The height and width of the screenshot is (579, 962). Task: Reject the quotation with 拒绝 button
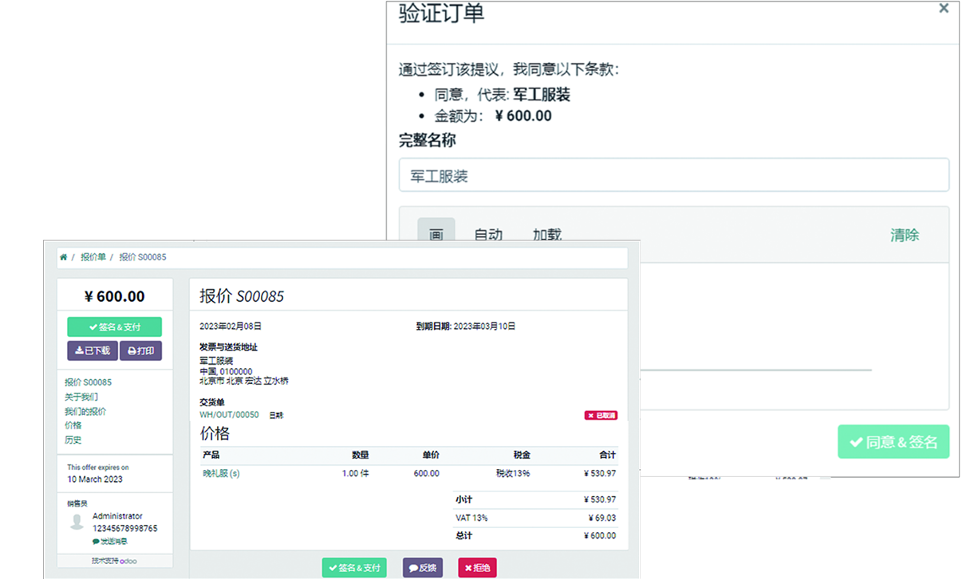click(x=477, y=568)
